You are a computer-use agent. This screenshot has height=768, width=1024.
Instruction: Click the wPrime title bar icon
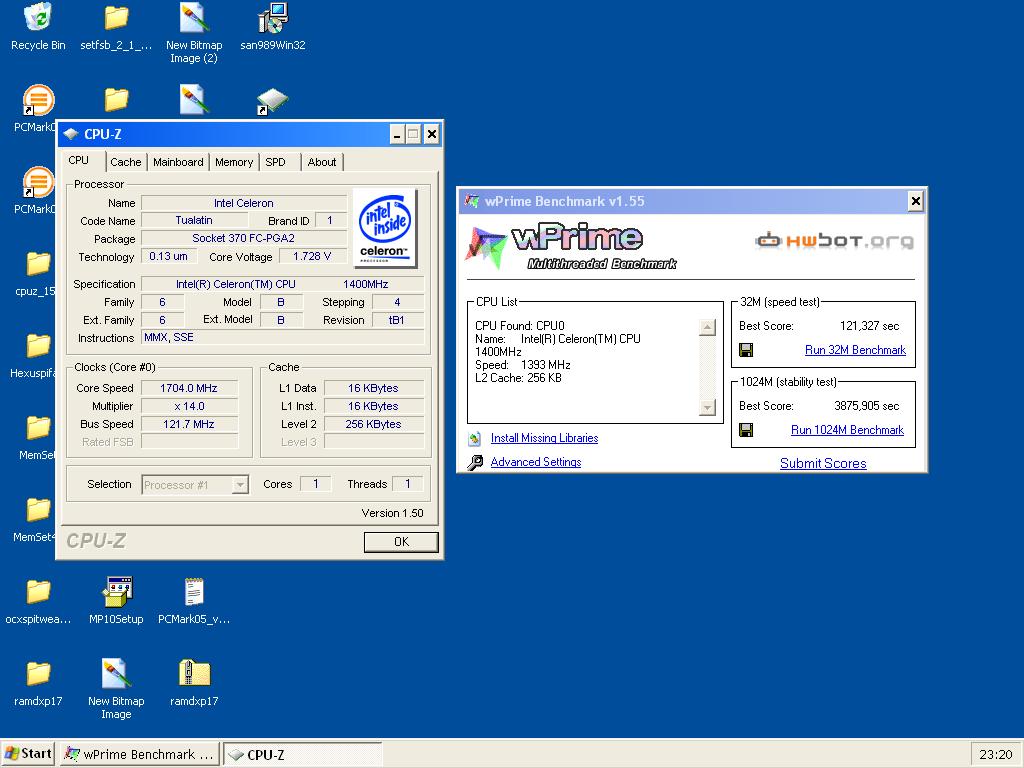coord(472,201)
